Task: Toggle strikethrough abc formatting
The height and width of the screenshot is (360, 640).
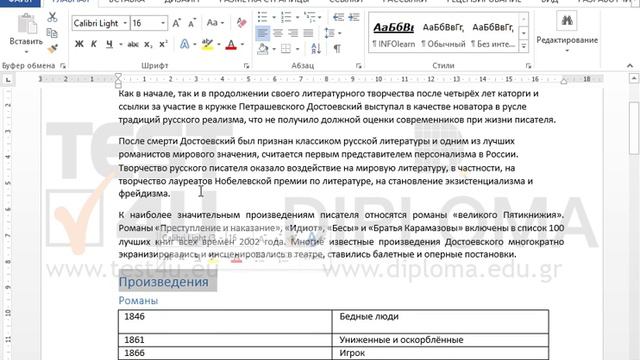Action: [x=133, y=44]
